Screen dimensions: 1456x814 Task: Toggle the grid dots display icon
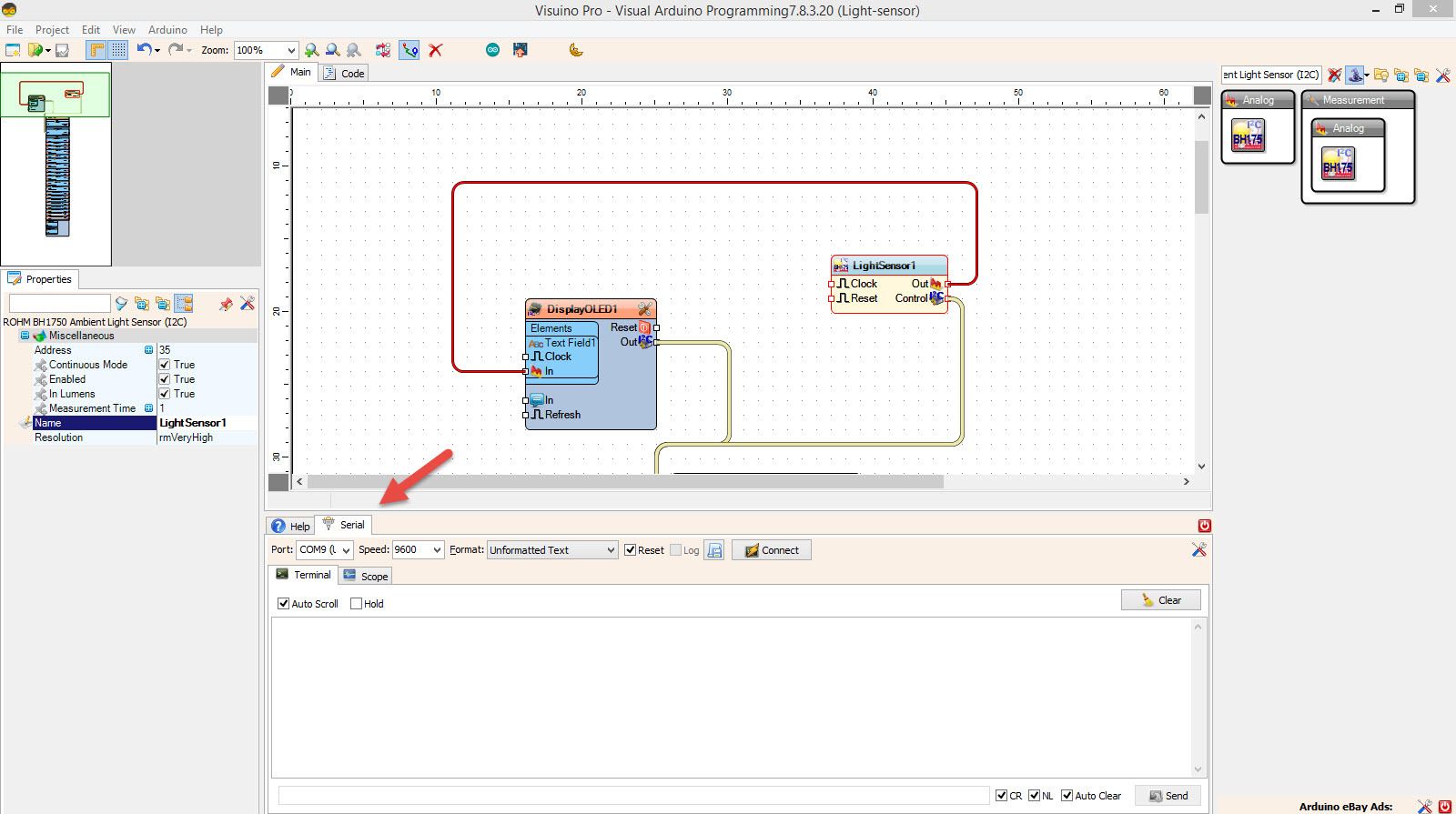(118, 50)
